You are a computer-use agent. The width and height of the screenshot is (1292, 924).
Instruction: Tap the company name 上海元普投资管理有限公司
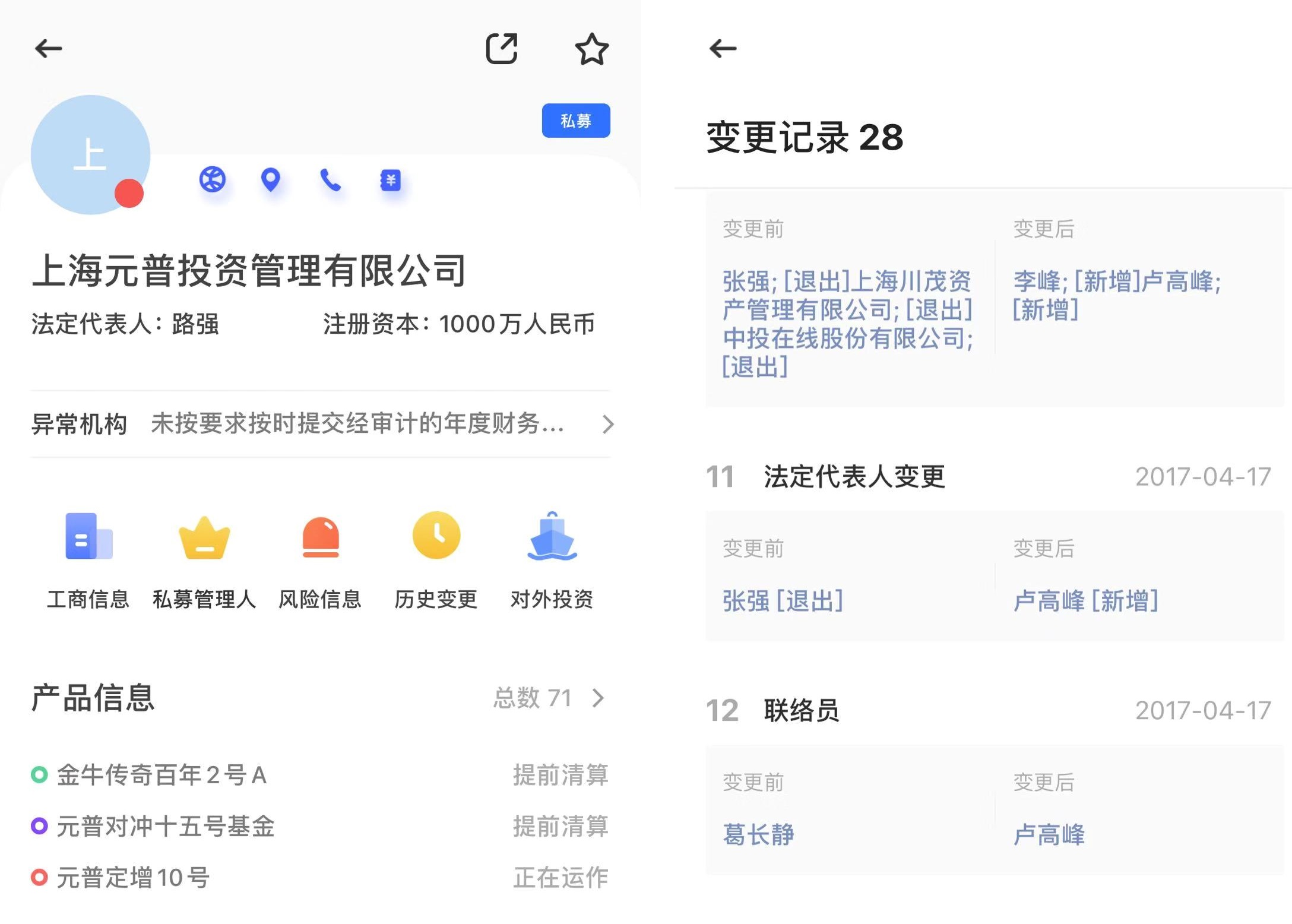(x=249, y=271)
